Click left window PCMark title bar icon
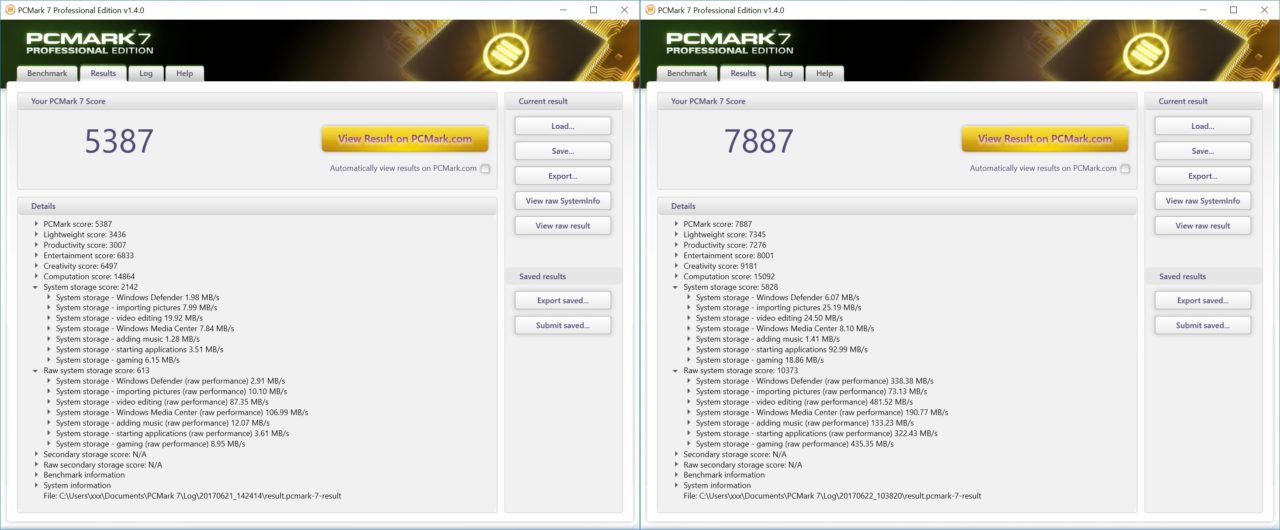 click(10, 10)
